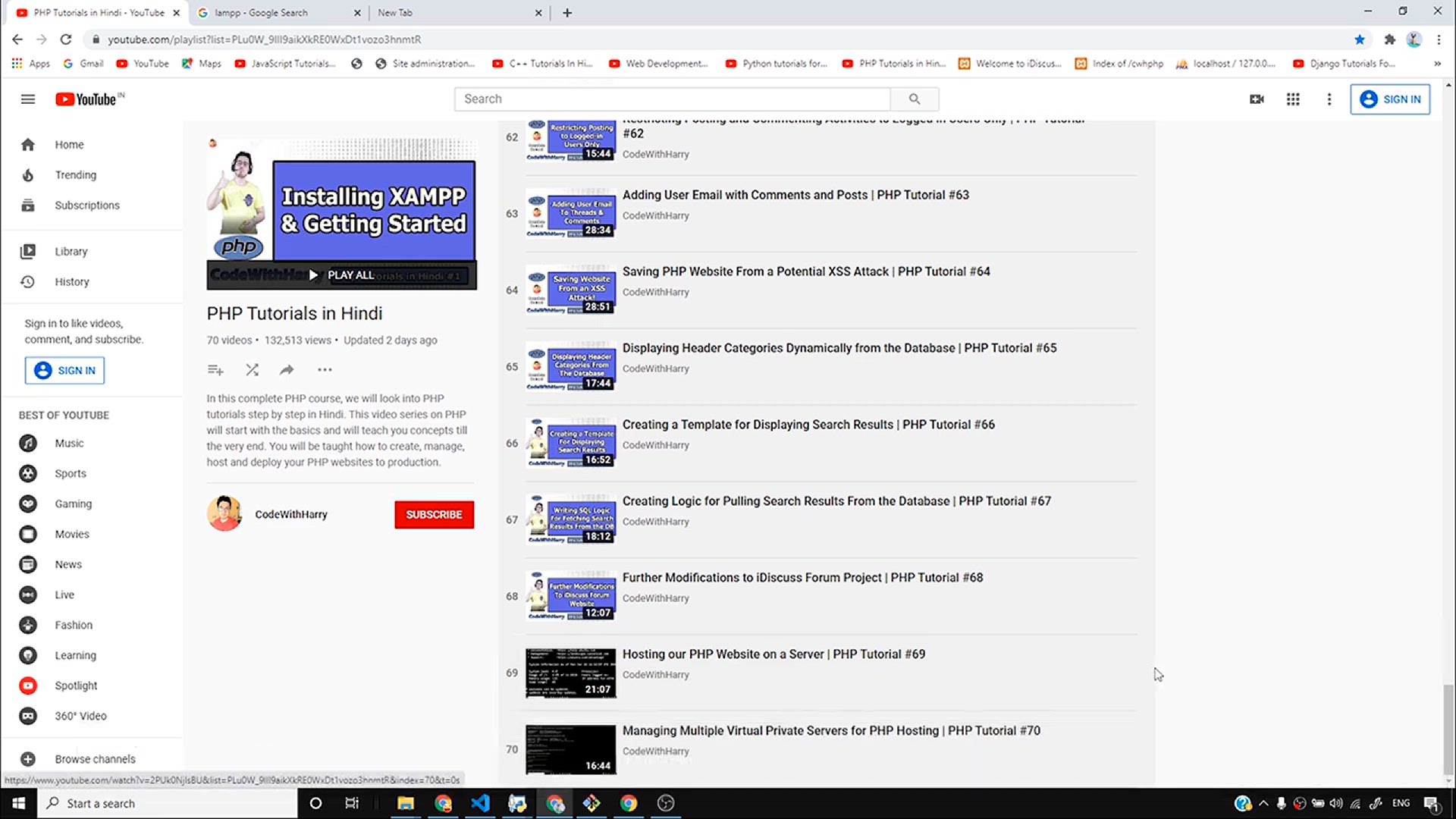Click the Windows Start button

tap(18, 803)
